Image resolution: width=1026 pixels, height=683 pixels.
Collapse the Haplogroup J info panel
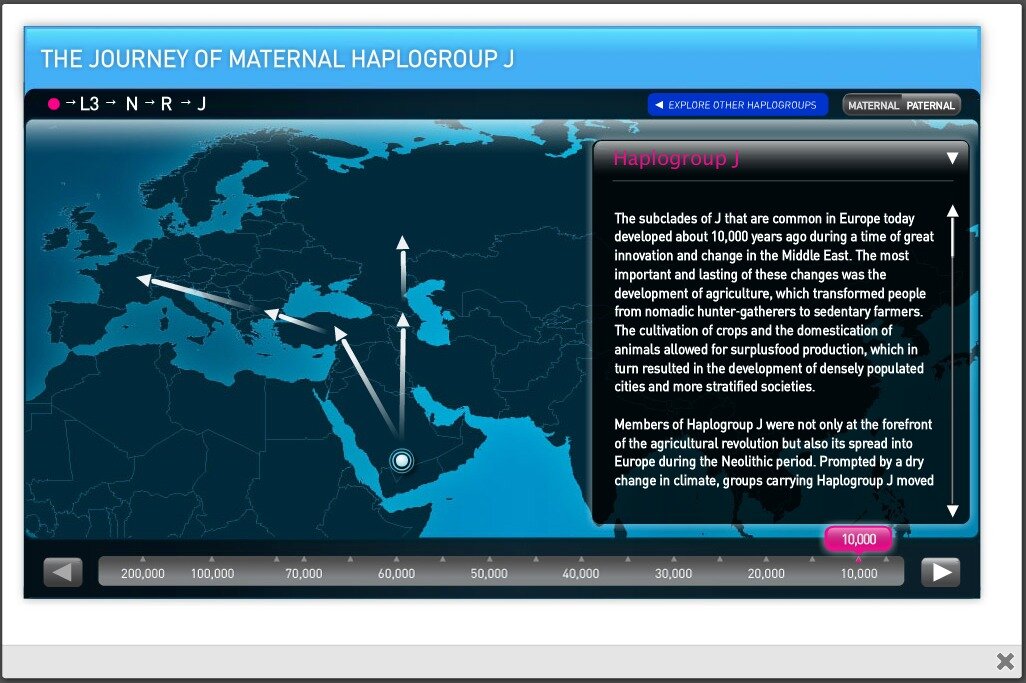[952, 158]
